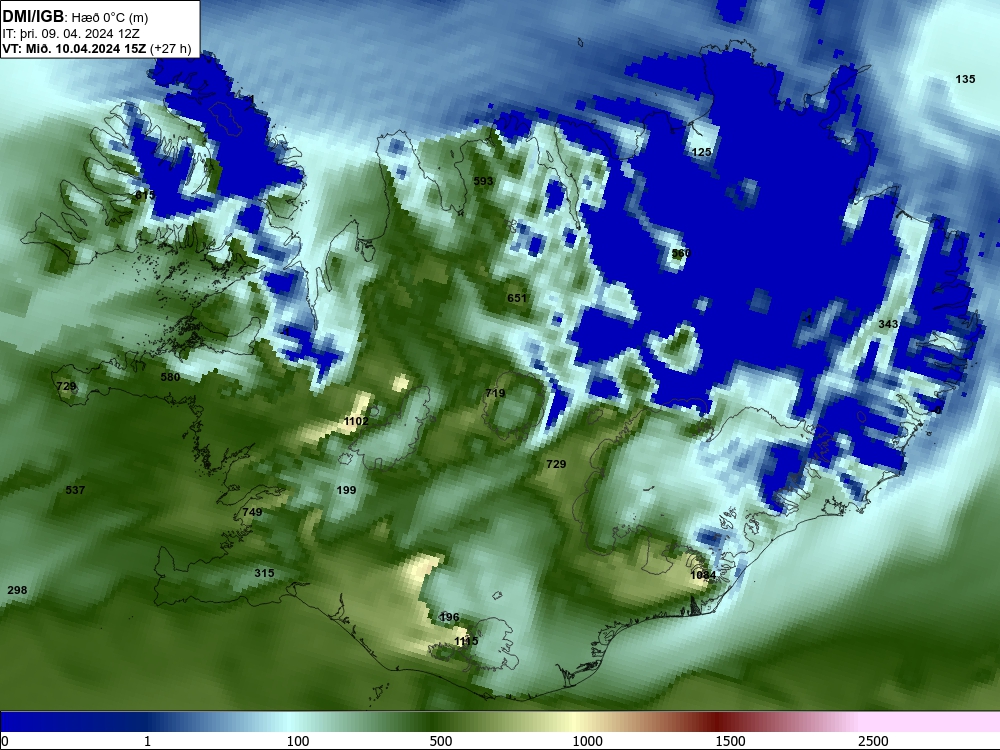Screen dimensions: 1000x750
Task: Click the map value 580
Action: pyautogui.click(x=170, y=377)
